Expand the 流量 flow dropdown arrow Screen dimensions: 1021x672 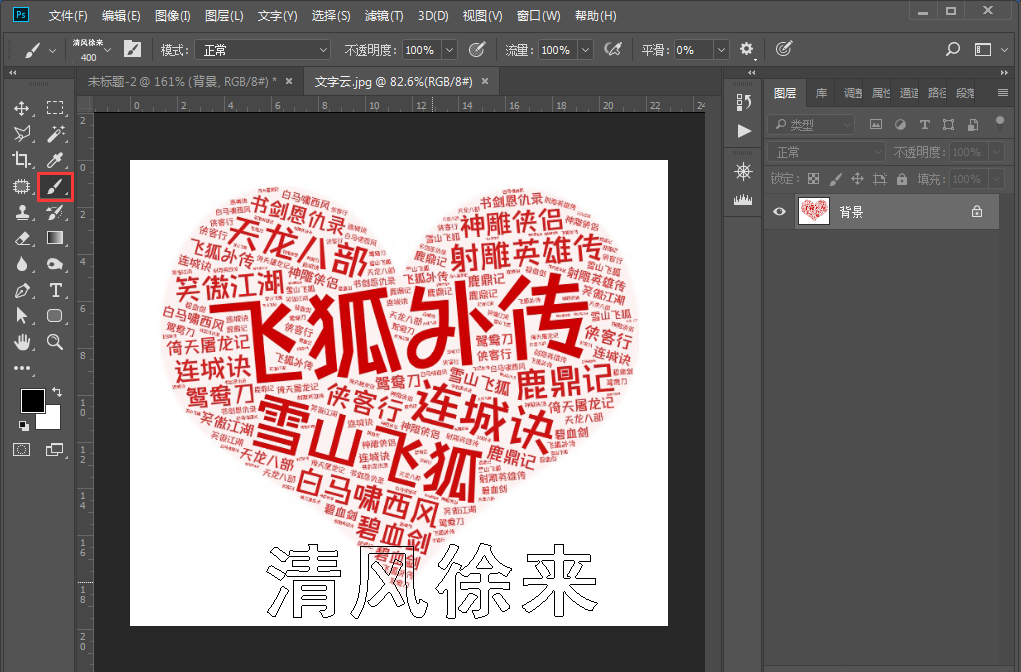[585, 50]
